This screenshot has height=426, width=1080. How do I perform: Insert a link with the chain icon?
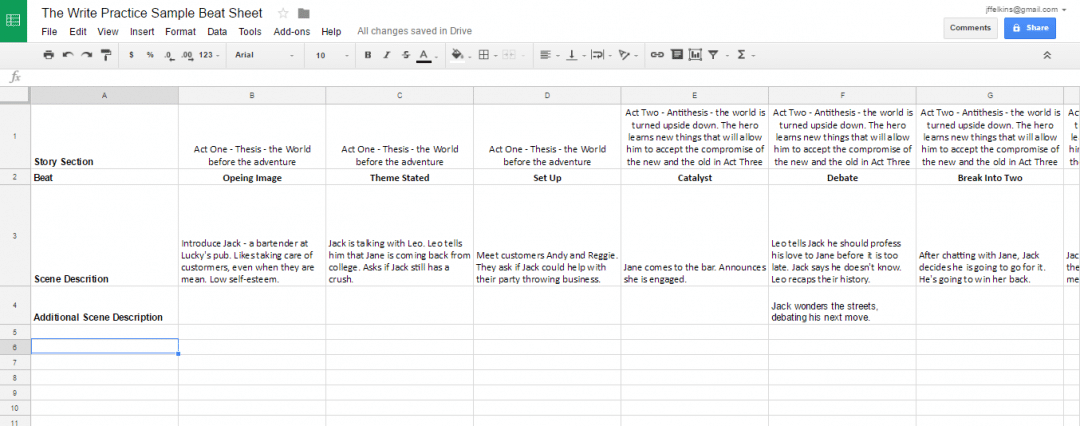point(657,55)
